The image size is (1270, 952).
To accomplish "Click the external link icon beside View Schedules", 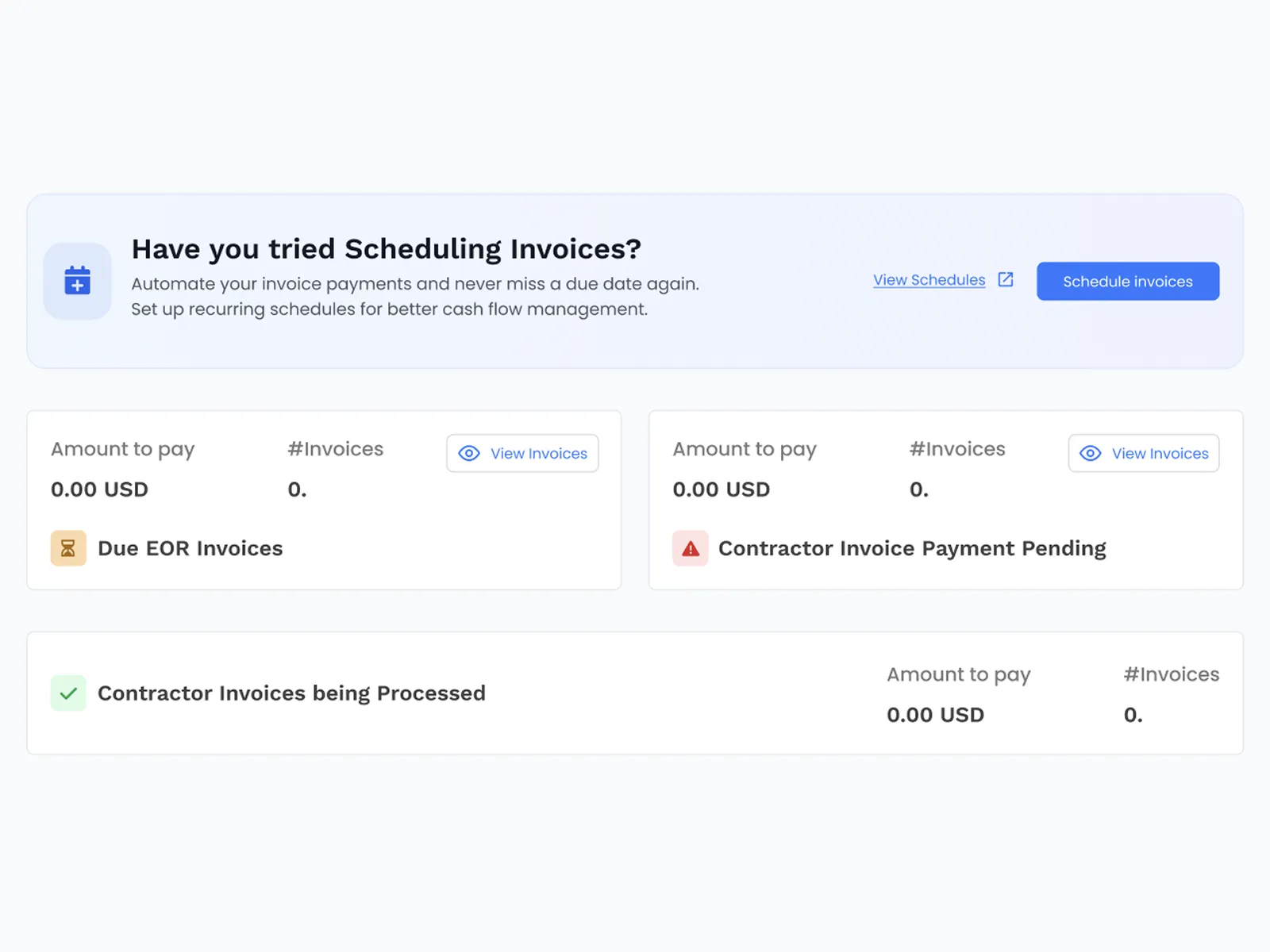I will coord(1006,279).
